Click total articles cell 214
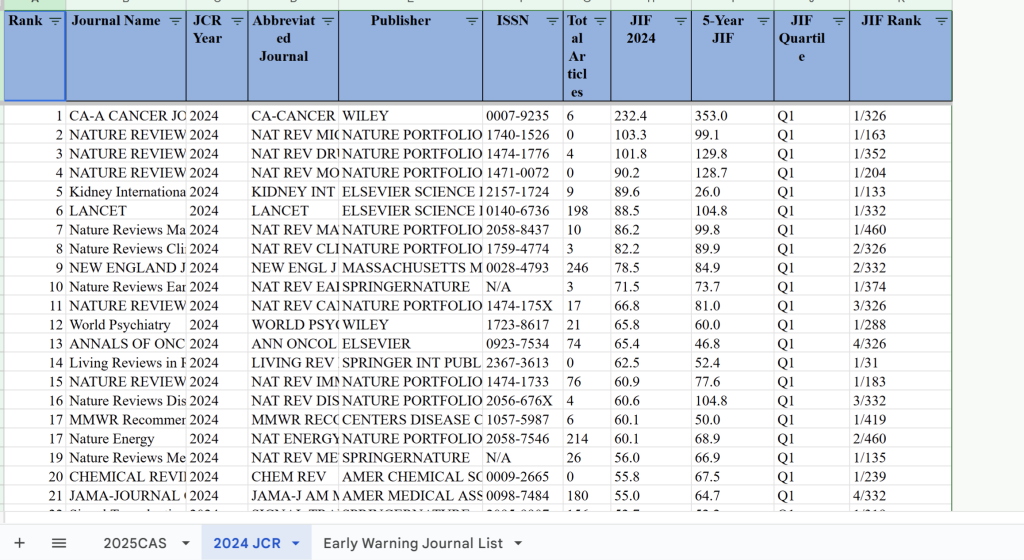 click(x=586, y=439)
